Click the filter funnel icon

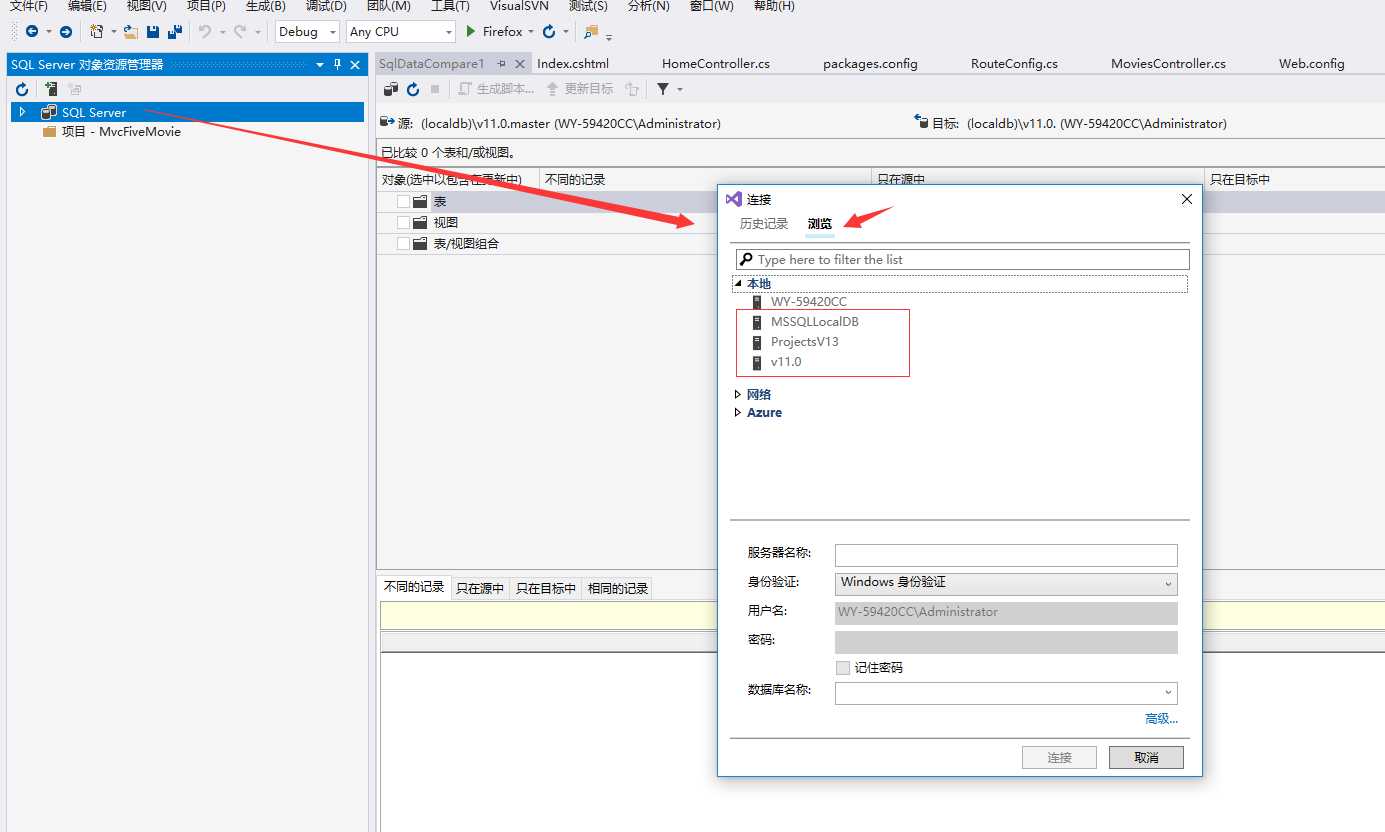tap(662, 89)
